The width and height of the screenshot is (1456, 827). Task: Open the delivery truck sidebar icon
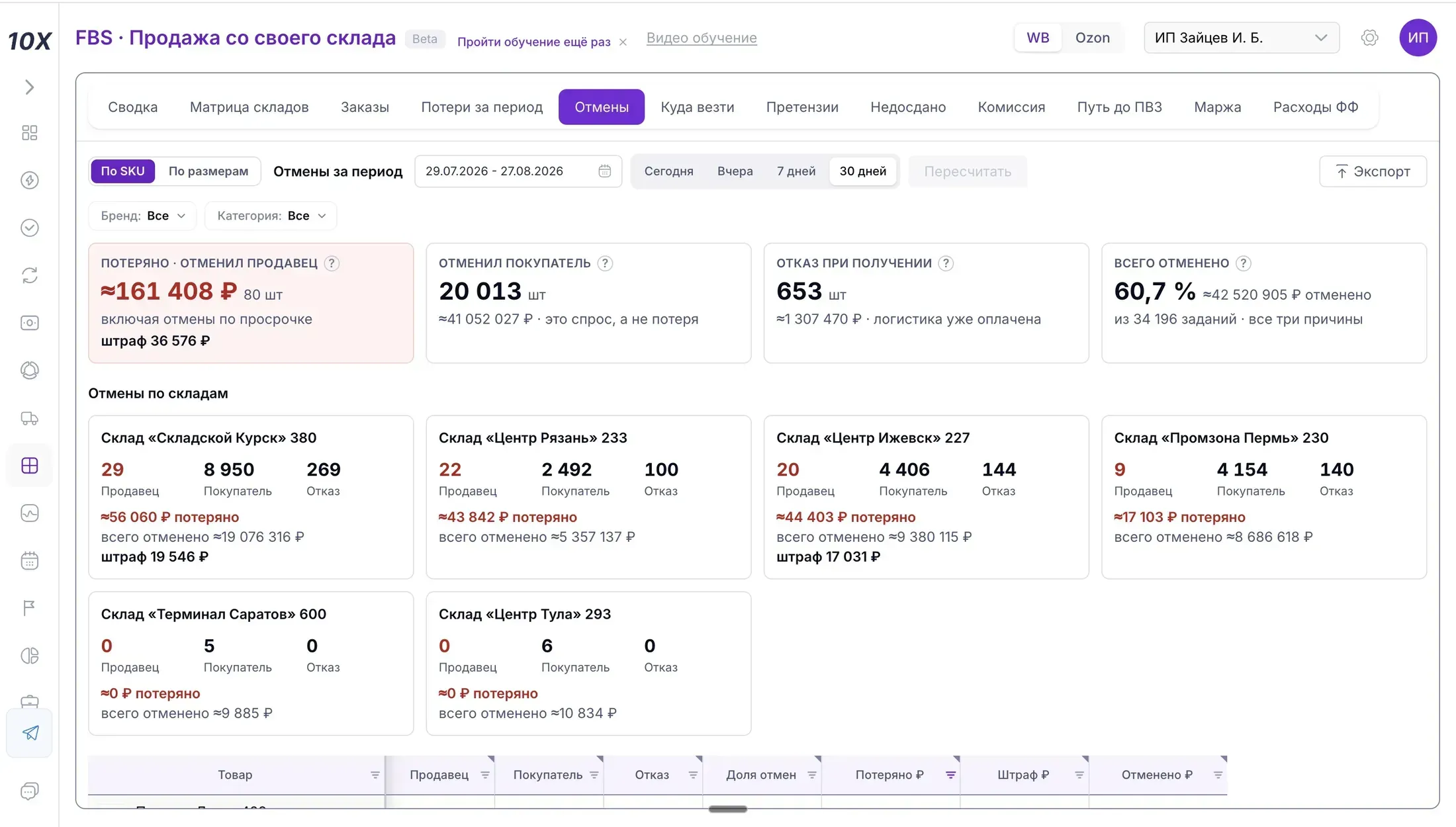[x=29, y=418]
